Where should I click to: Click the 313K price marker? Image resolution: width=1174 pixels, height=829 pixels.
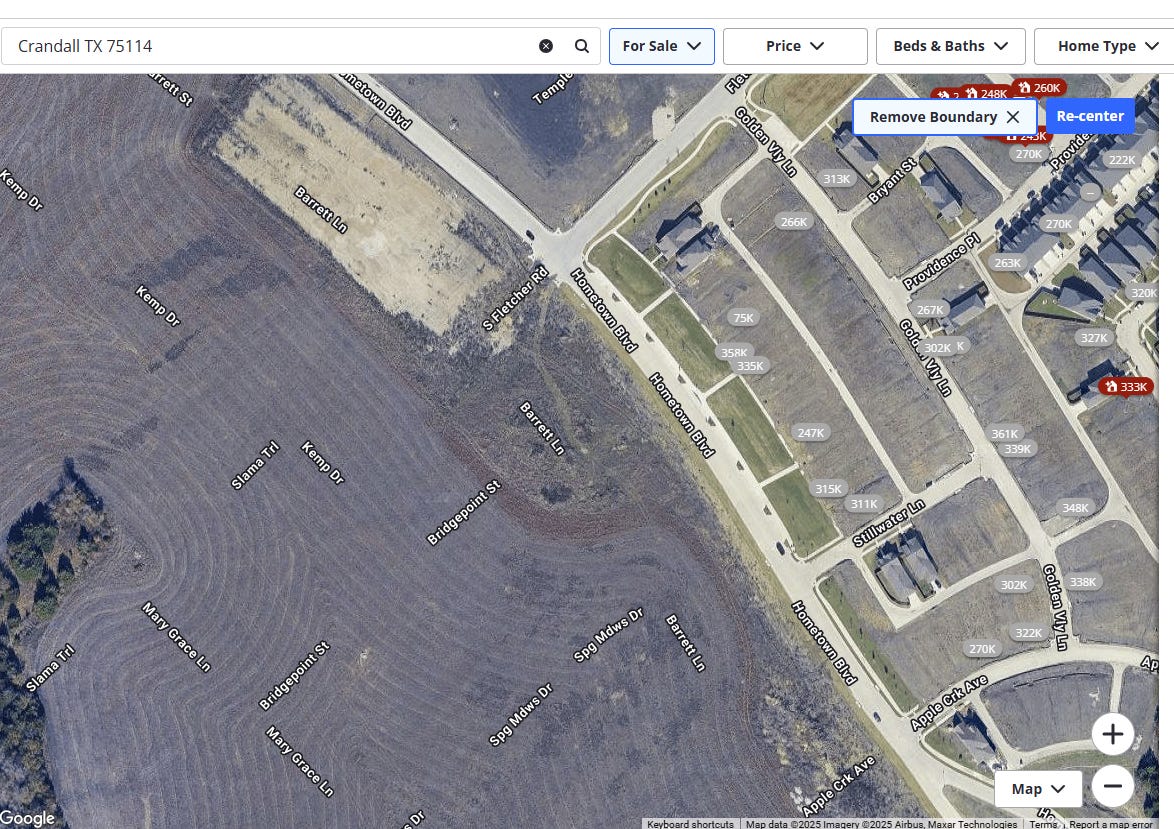(836, 178)
